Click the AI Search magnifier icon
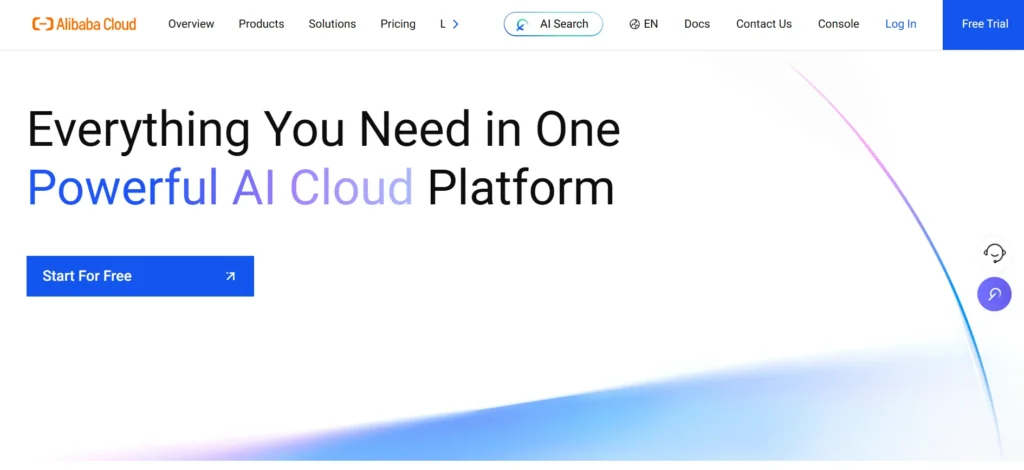Screen dimensions: 1024x470 coord(522,25)
